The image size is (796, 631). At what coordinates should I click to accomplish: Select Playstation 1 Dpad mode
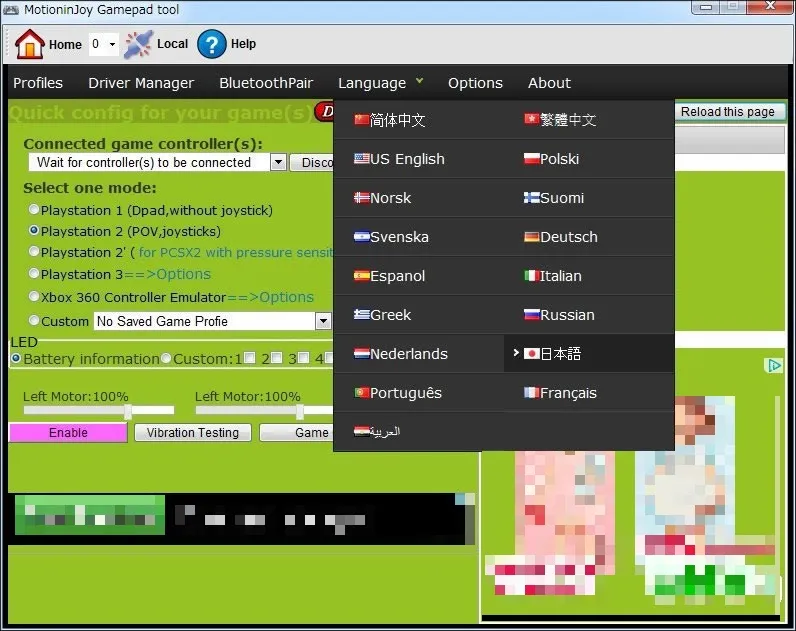point(34,209)
